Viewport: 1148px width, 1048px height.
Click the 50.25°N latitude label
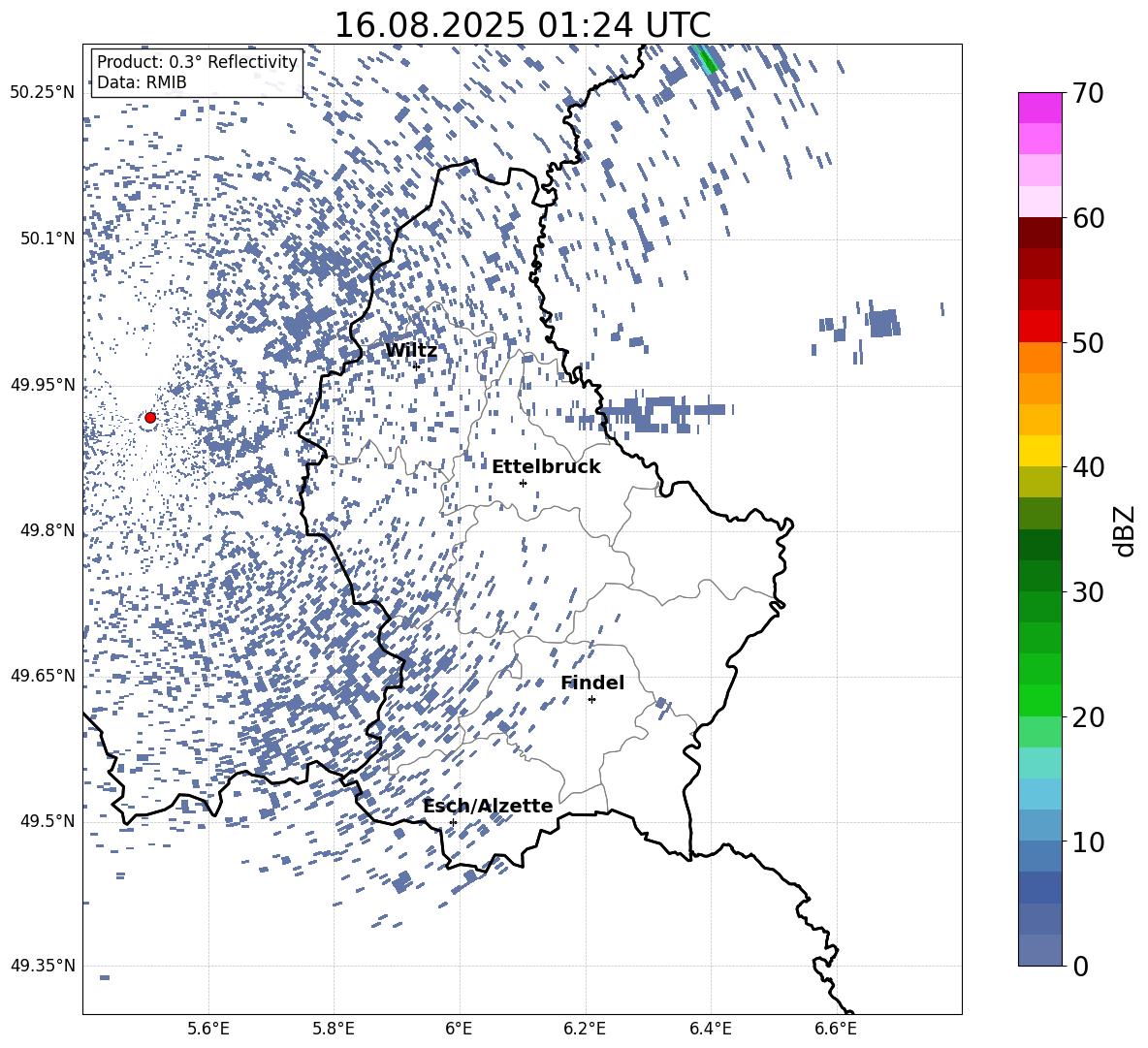coord(43,93)
